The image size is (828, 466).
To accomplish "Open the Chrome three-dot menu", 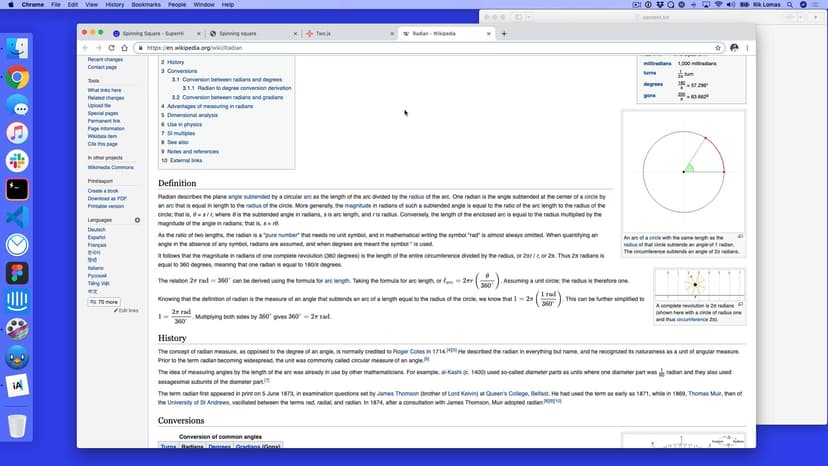I will point(747,47).
